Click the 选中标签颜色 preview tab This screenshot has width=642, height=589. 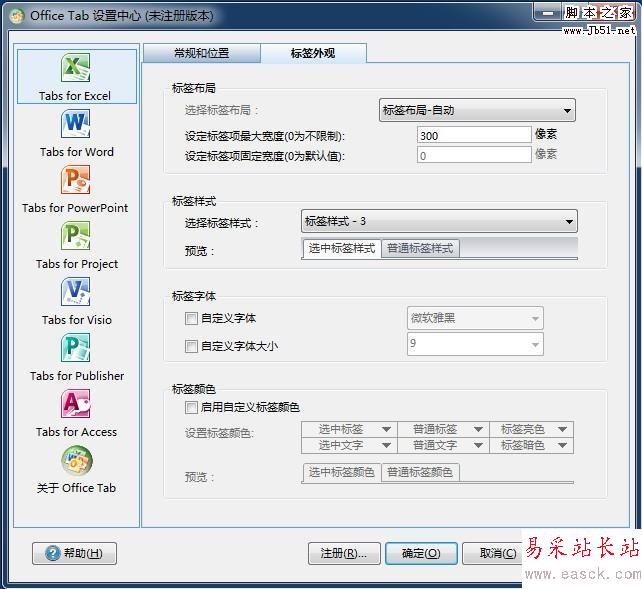(x=342, y=472)
